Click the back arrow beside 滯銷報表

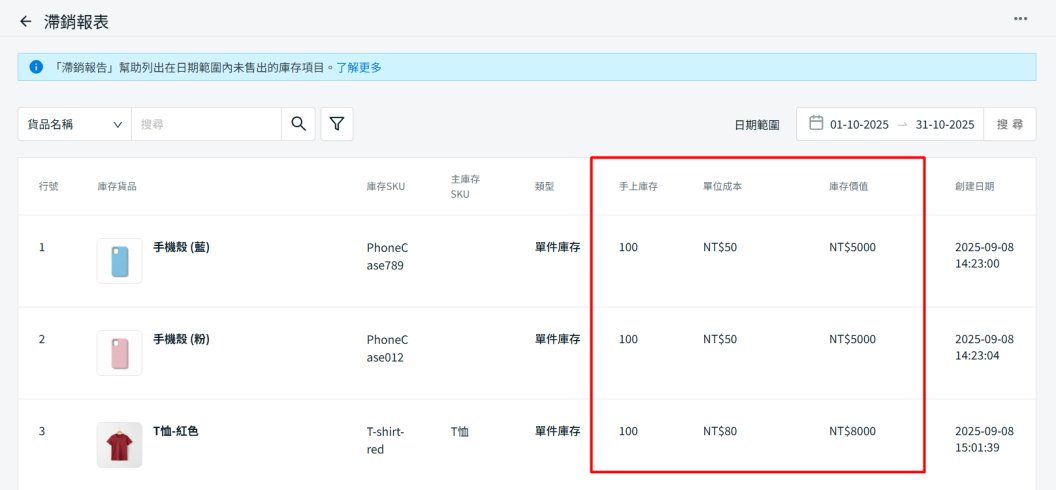[26, 21]
